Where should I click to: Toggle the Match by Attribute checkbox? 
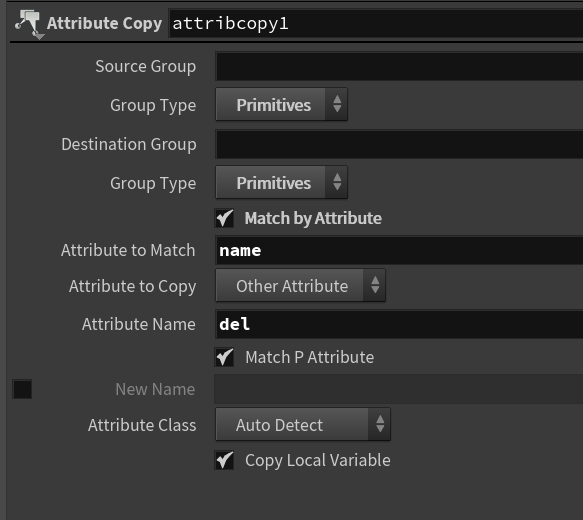[225, 218]
